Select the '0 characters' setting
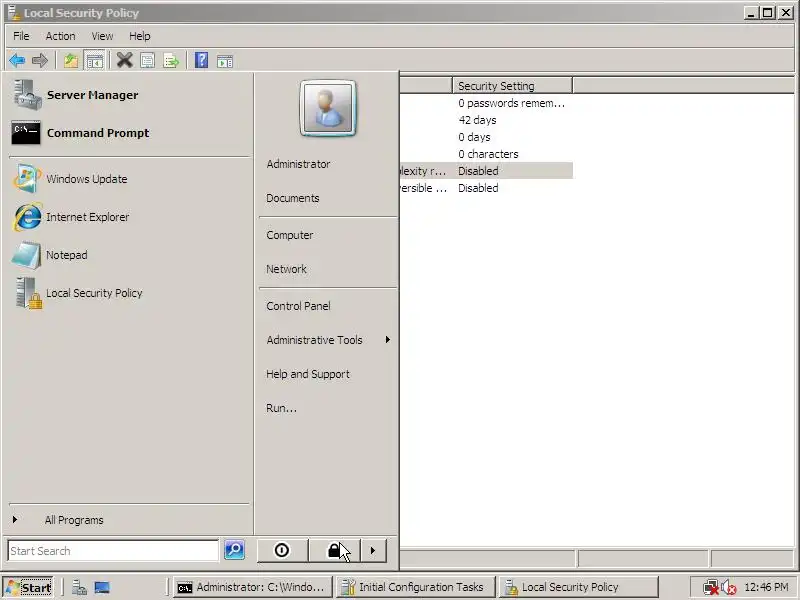The width and height of the screenshot is (800, 600). (488, 154)
